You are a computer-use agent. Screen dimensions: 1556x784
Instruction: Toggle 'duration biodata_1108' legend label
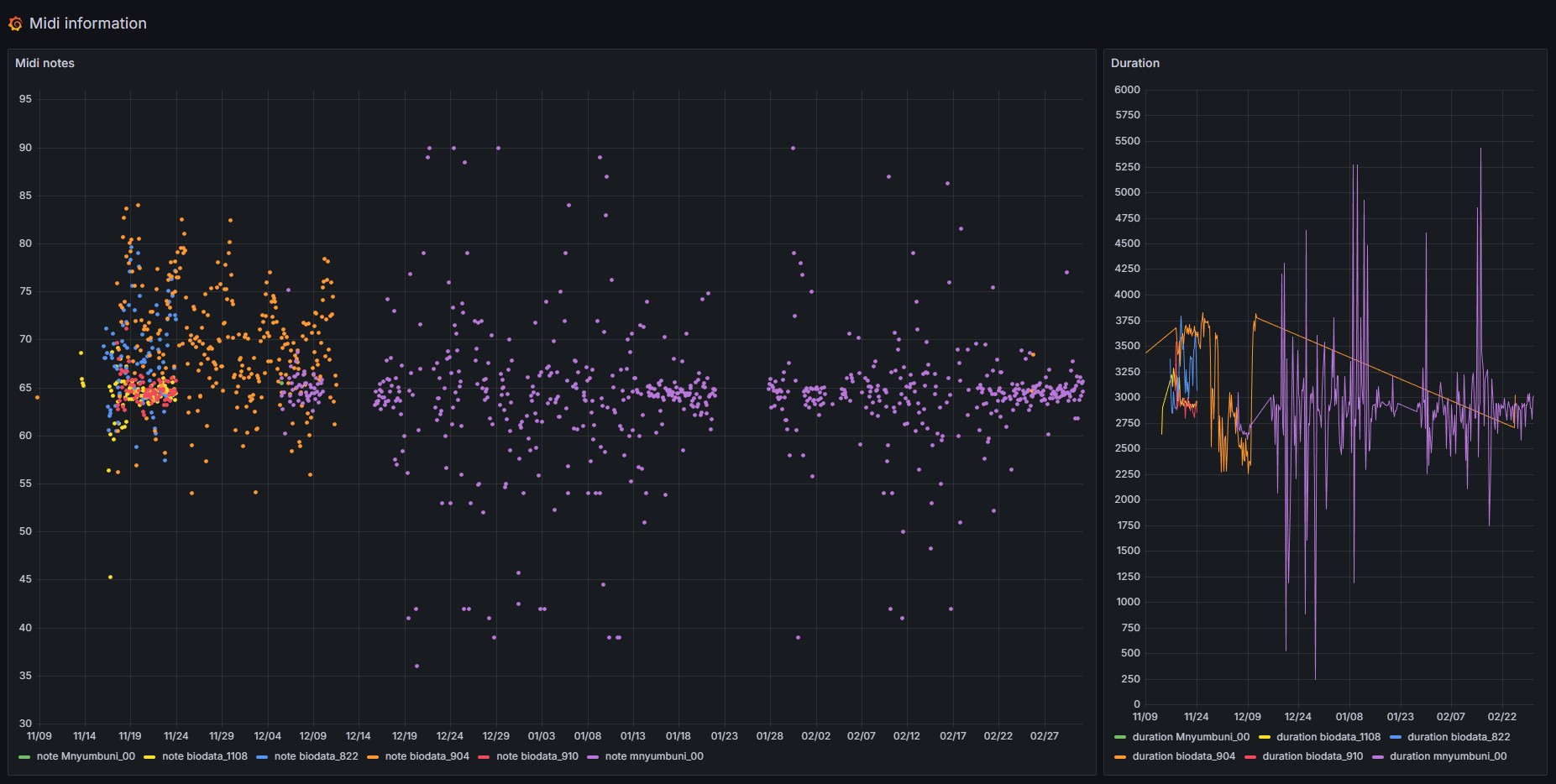click(1328, 737)
